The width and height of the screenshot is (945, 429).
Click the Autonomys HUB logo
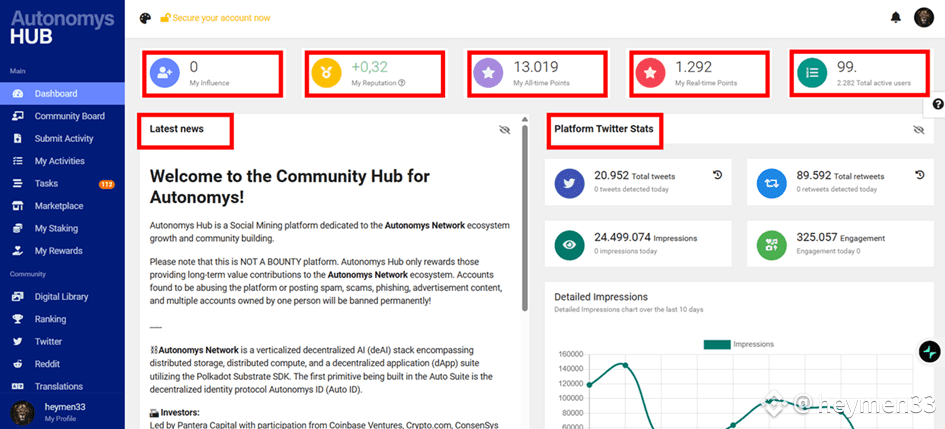(62, 27)
